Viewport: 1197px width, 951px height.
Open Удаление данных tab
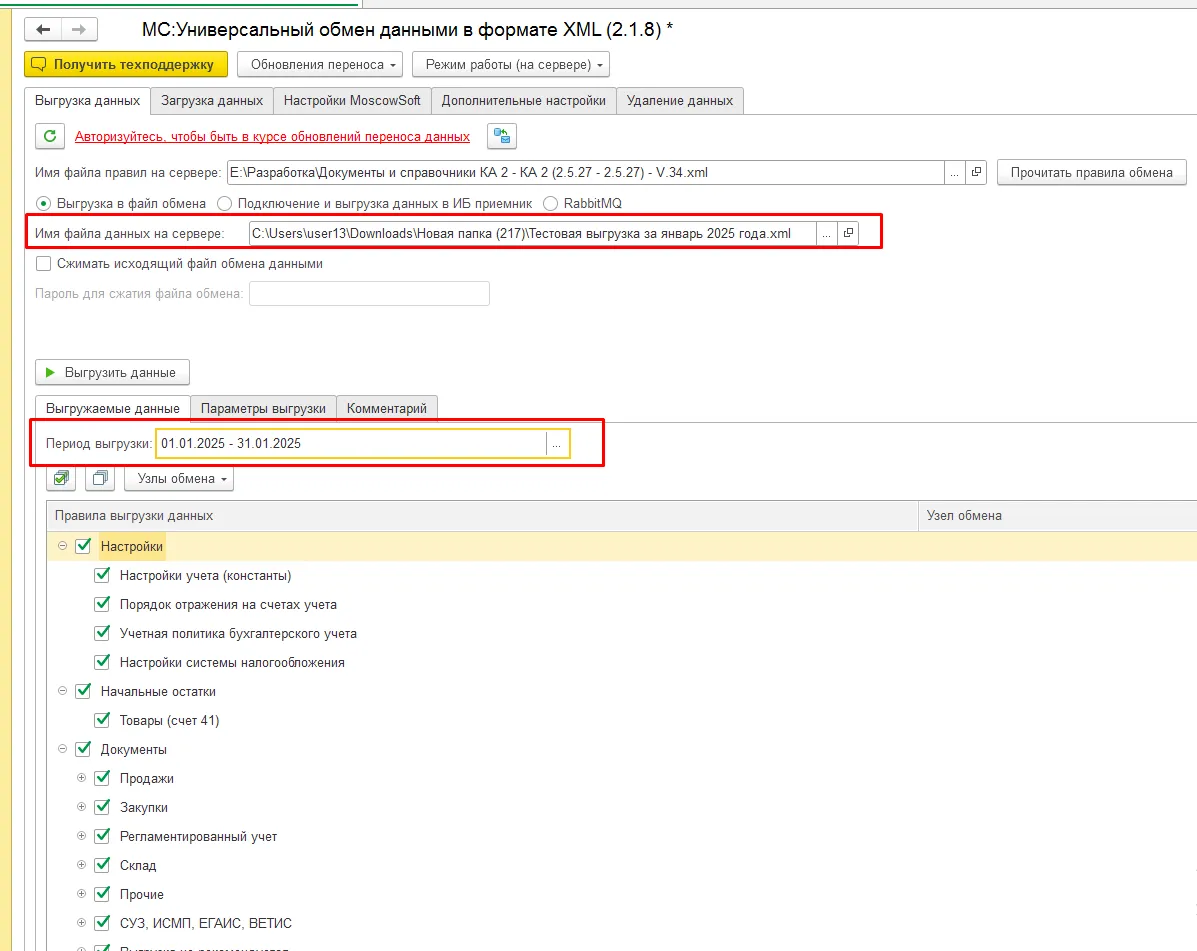pos(679,101)
